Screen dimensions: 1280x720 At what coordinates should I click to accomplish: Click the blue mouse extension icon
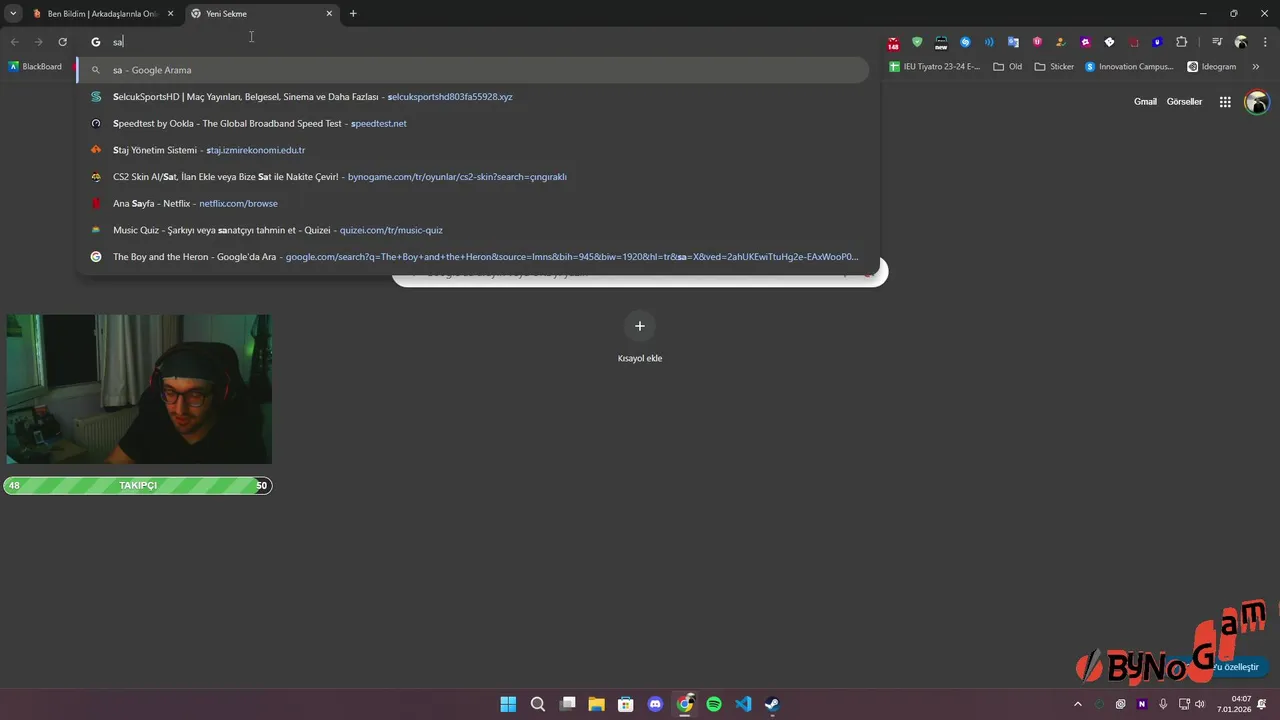[x=1157, y=42]
